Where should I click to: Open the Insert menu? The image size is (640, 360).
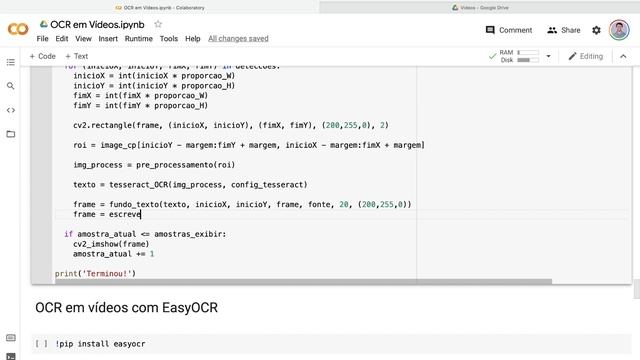[x=108, y=39]
